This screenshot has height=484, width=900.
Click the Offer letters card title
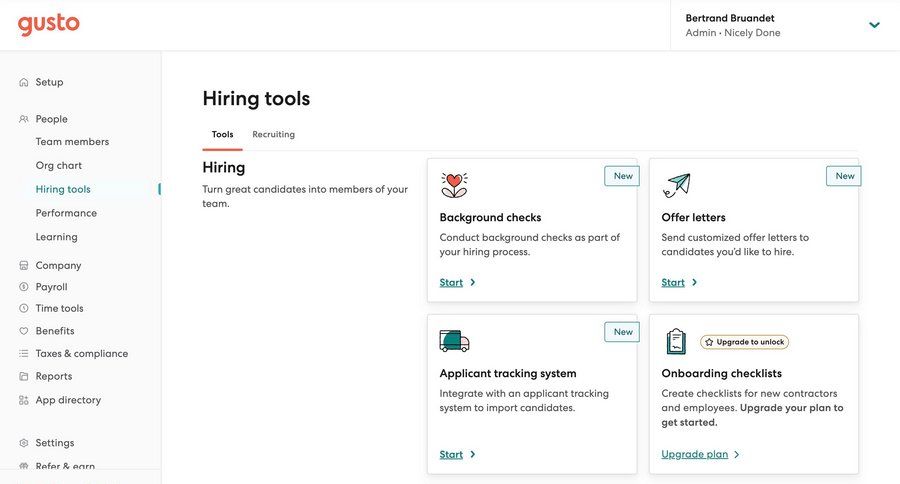pyautogui.click(x=693, y=218)
